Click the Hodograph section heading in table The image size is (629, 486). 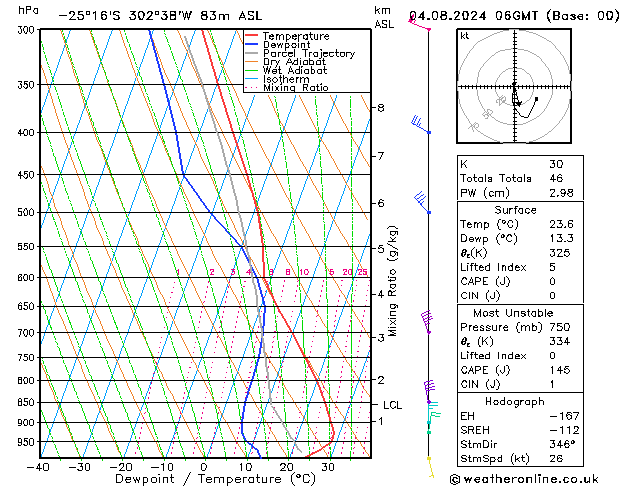[515, 402]
